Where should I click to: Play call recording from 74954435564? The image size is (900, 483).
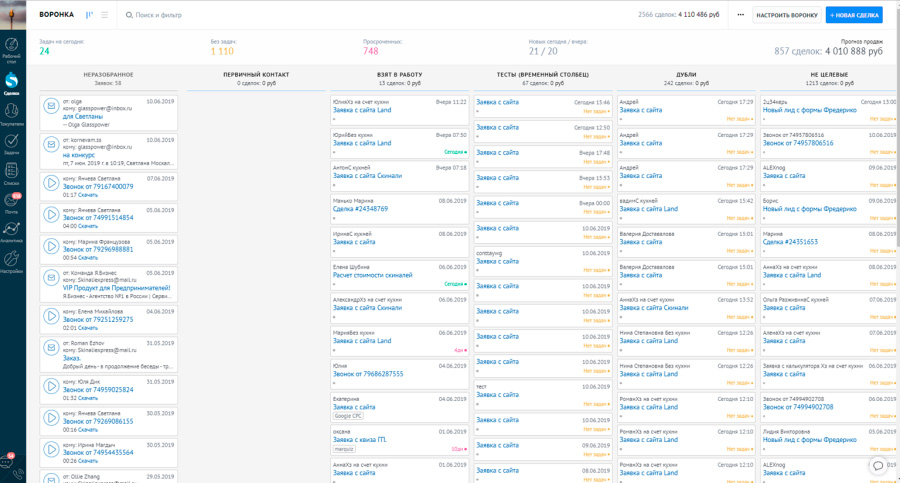click(x=51, y=449)
